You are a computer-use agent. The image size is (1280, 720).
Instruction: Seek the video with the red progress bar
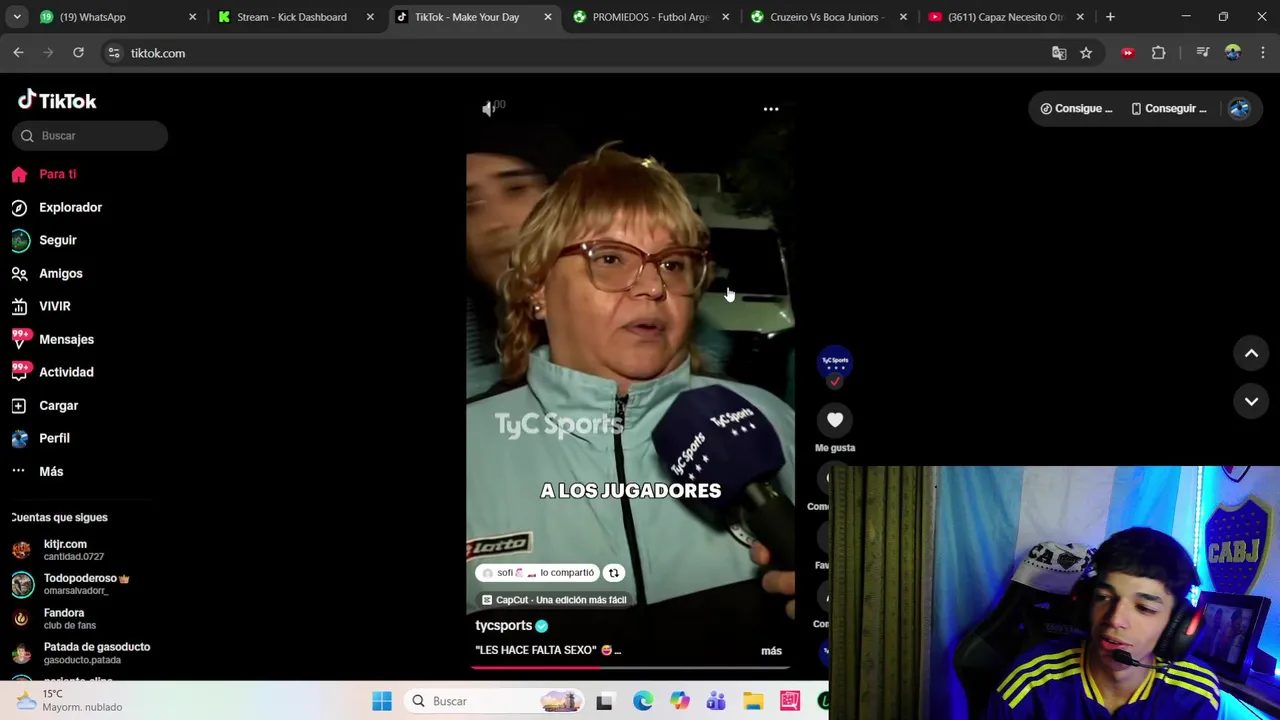click(x=630, y=666)
